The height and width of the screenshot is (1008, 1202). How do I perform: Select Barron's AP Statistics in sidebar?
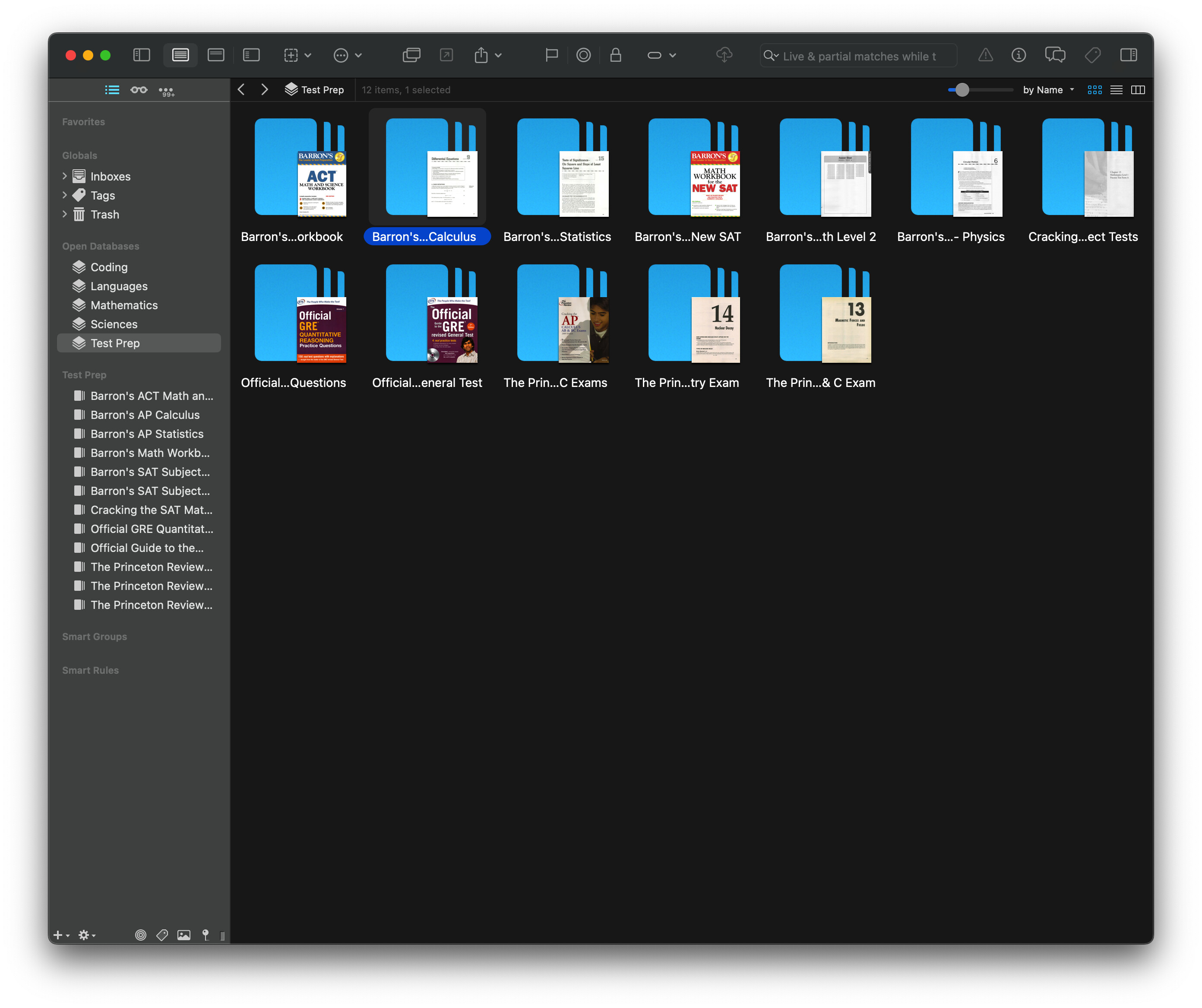pos(146,434)
